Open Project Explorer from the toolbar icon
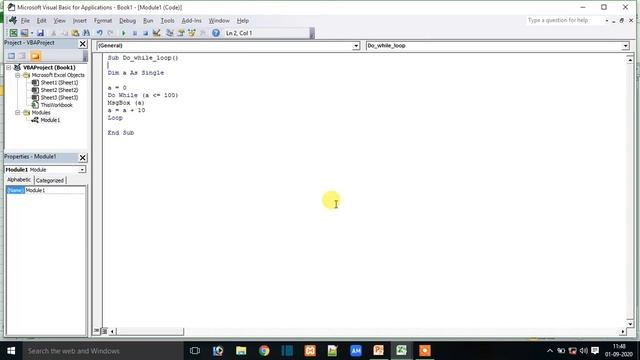640x360 pixels. point(170,33)
